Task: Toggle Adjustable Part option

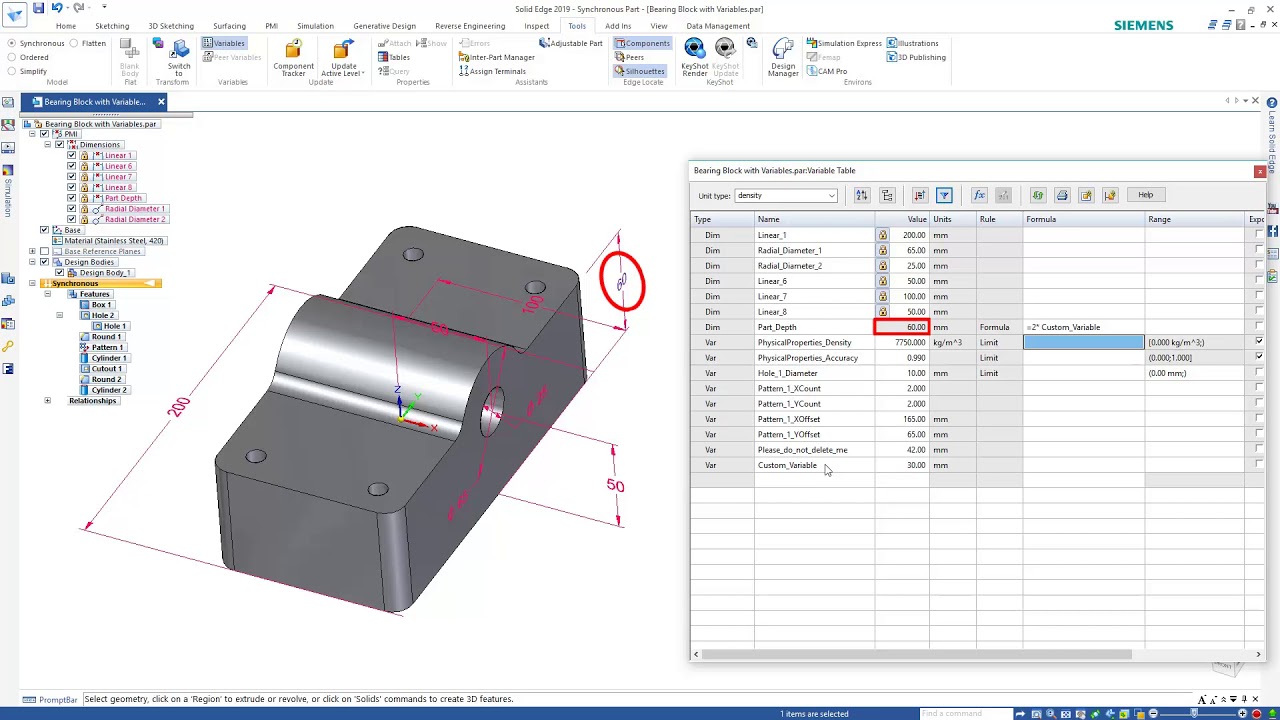Action: pyautogui.click(x=570, y=43)
